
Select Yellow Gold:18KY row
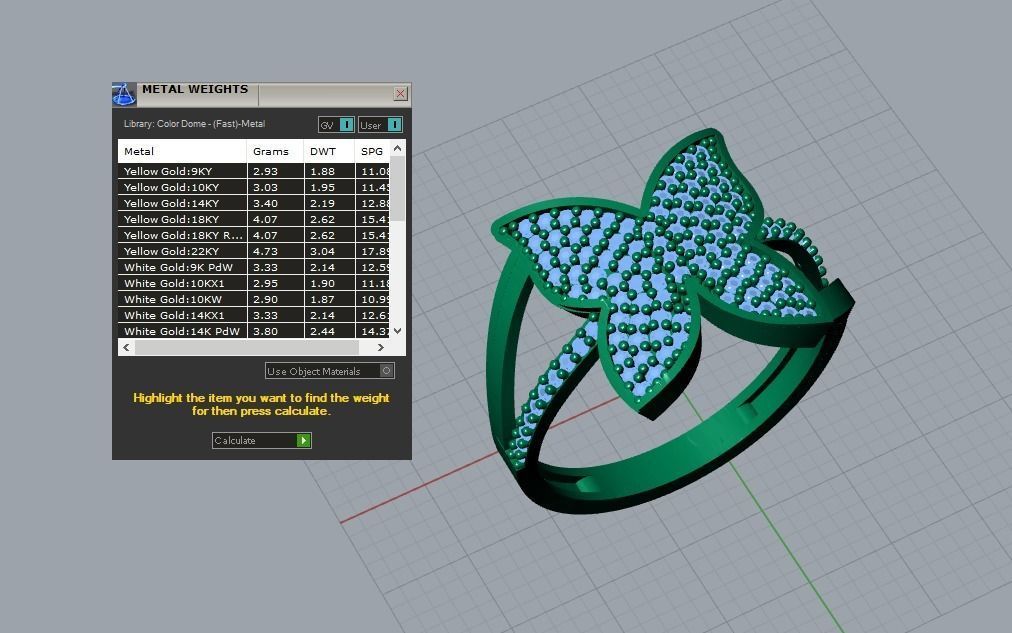[254, 219]
